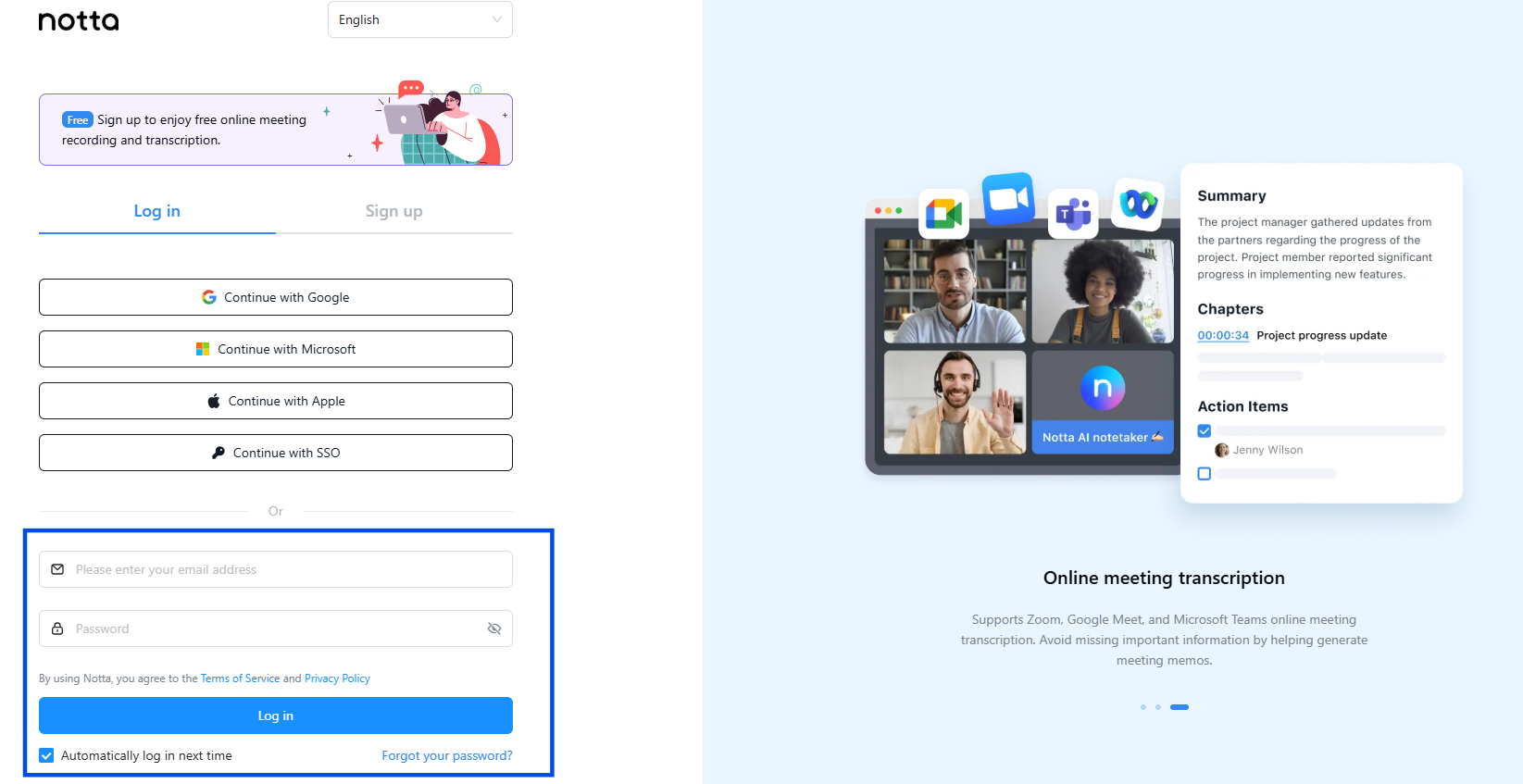Click the video tile of man with glasses
The image size is (1523, 784).
pos(955,292)
